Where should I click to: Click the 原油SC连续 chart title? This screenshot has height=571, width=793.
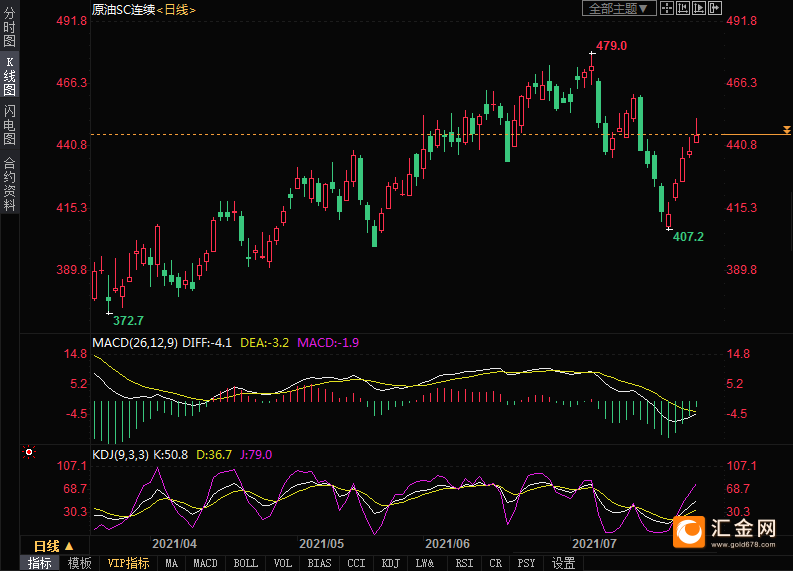click(123, 10)
